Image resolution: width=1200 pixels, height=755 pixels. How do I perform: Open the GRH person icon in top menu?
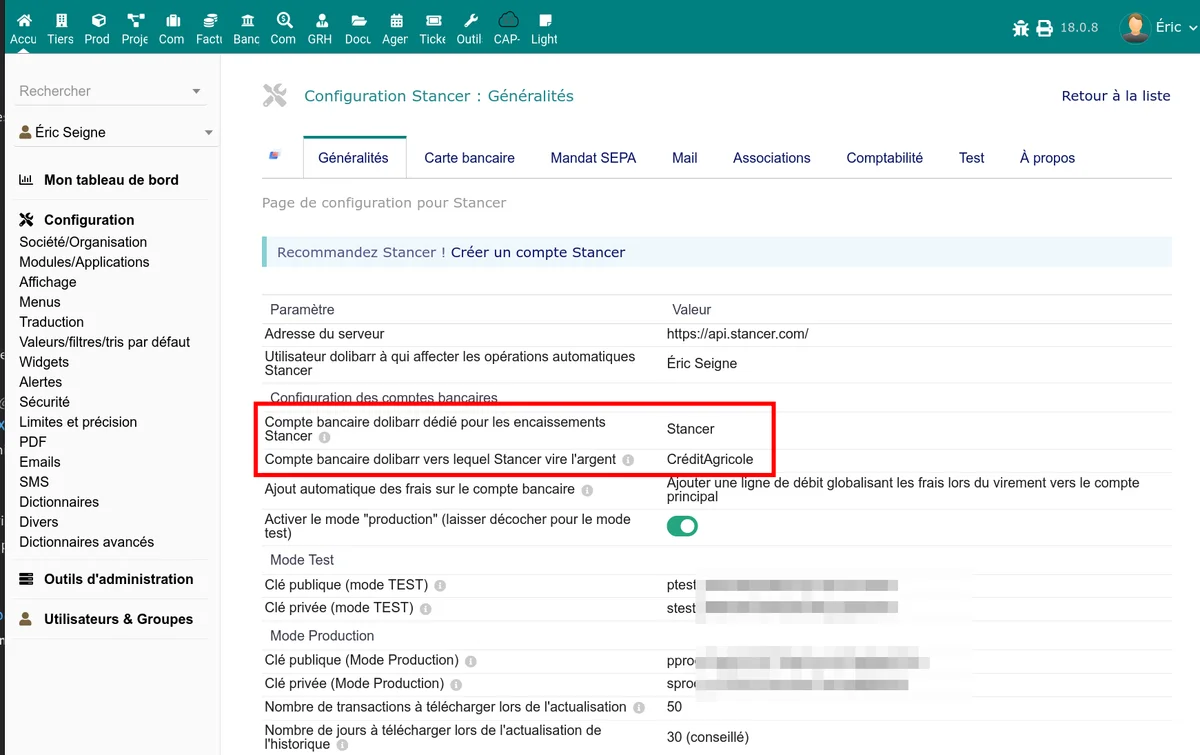[x=321, y=20]
